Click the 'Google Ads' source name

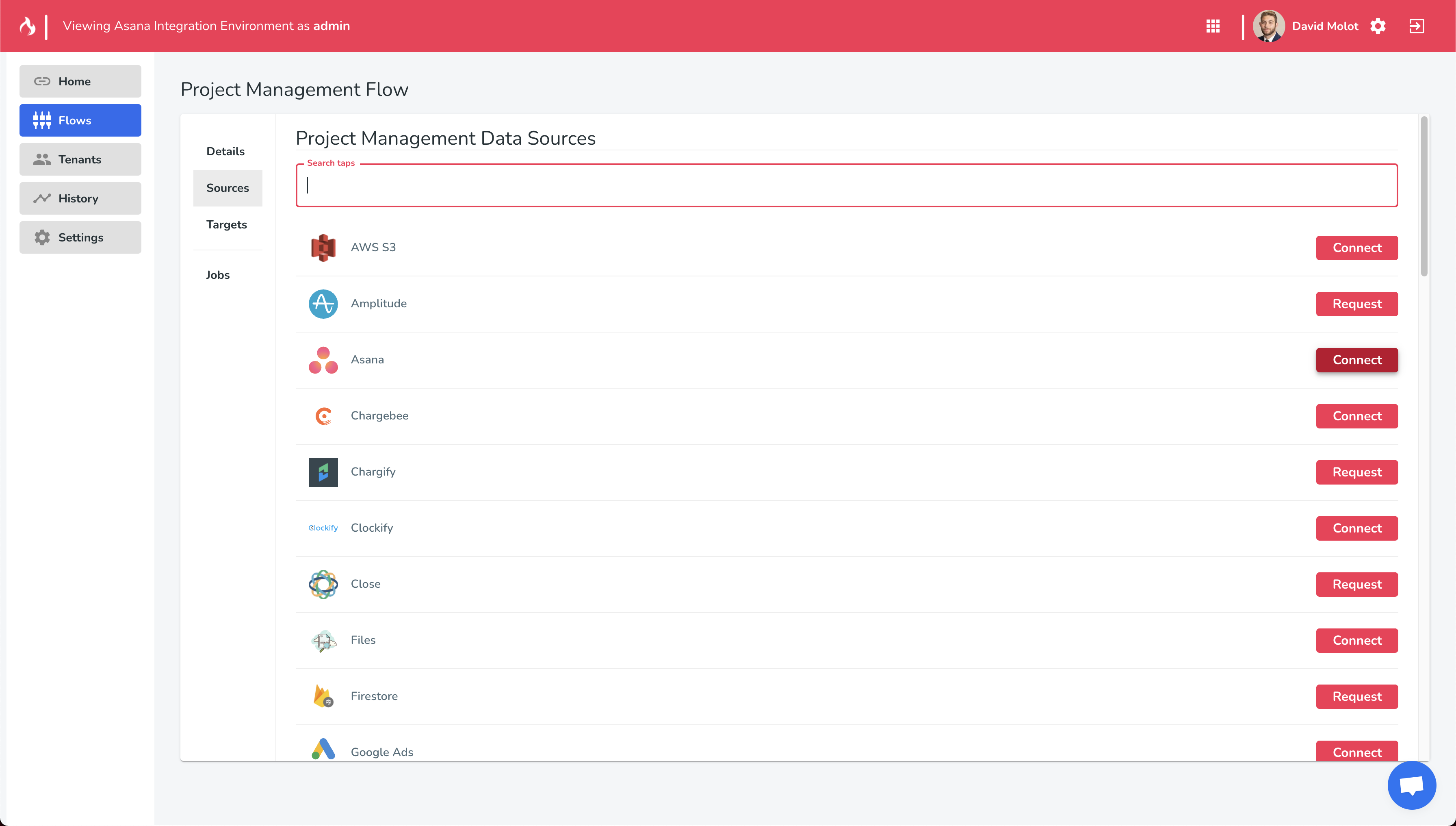click(381, 752)
